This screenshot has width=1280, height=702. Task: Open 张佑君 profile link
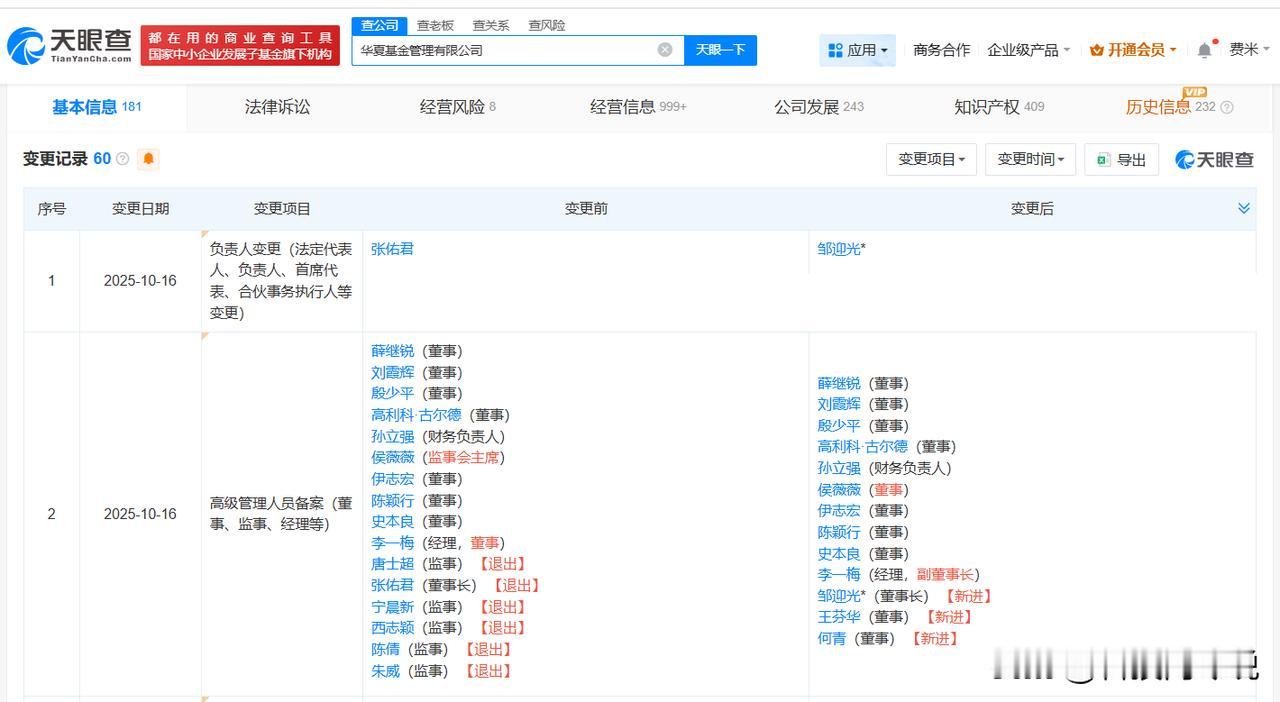point(391,248)
